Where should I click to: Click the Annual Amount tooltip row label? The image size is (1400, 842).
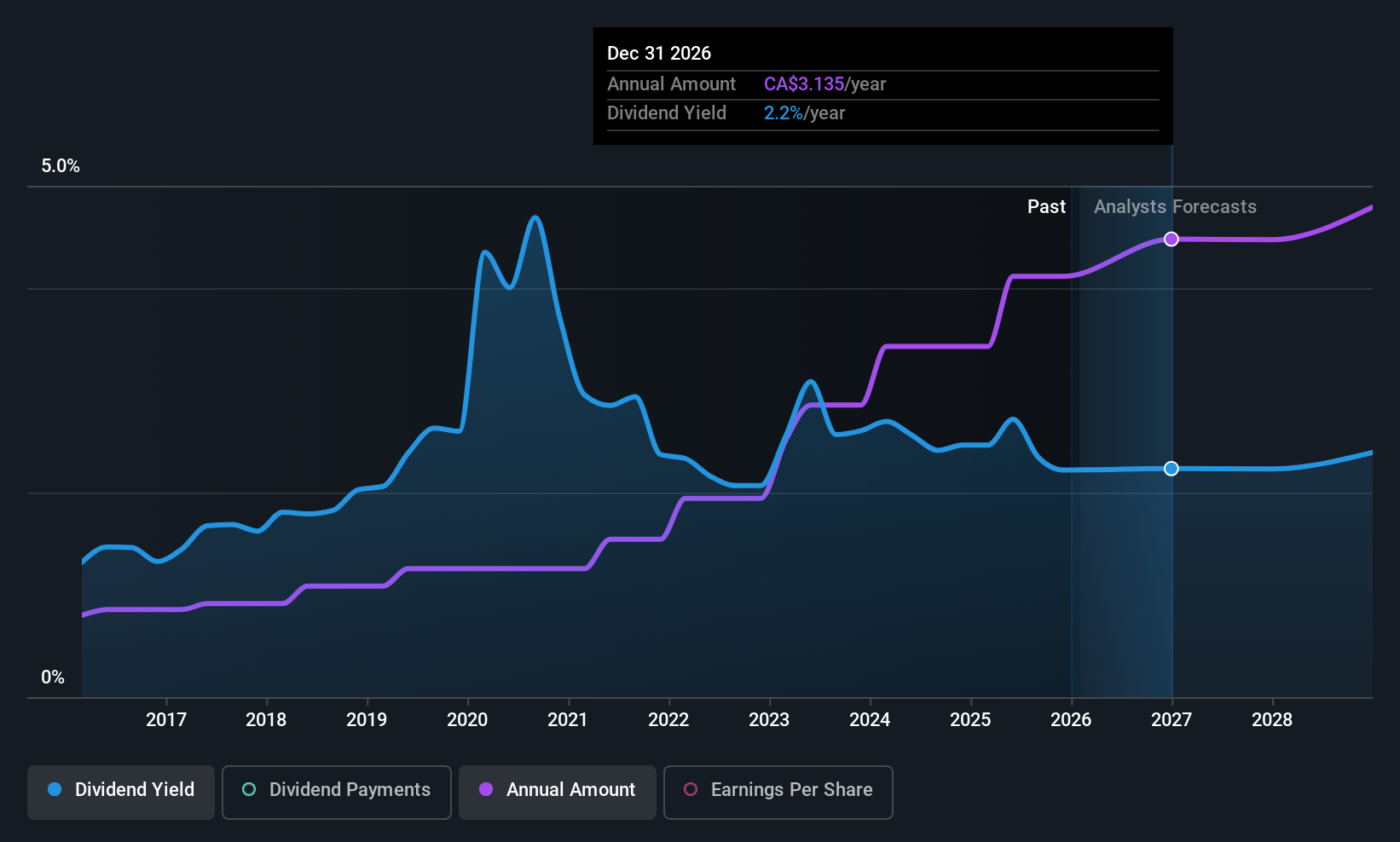[x=671, y=84]
